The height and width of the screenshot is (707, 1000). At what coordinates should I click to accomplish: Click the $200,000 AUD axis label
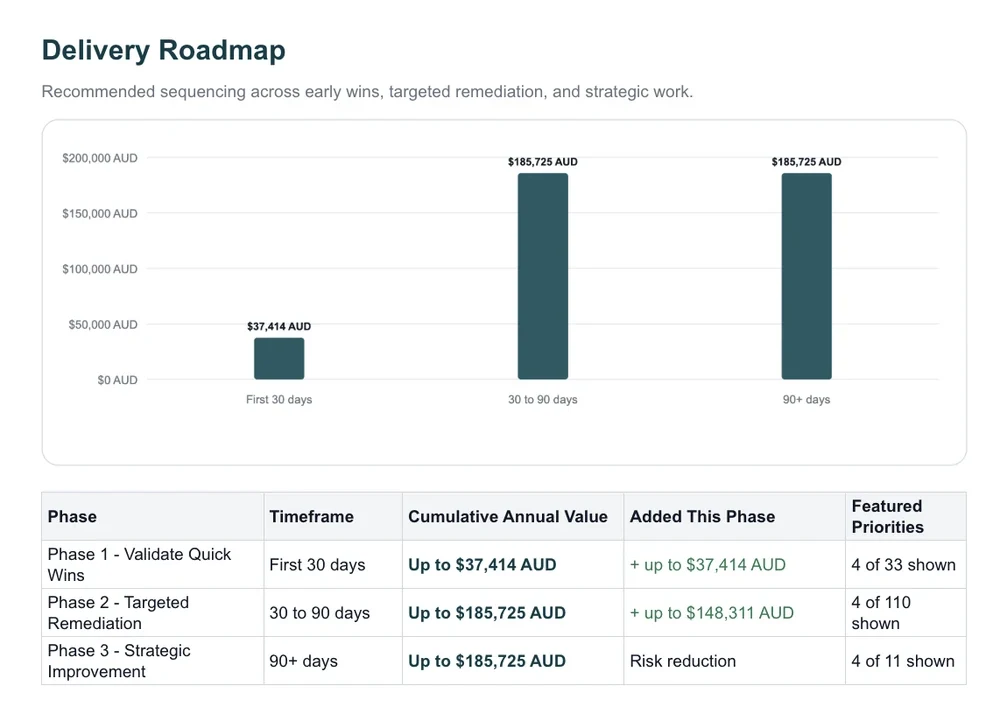99,158
